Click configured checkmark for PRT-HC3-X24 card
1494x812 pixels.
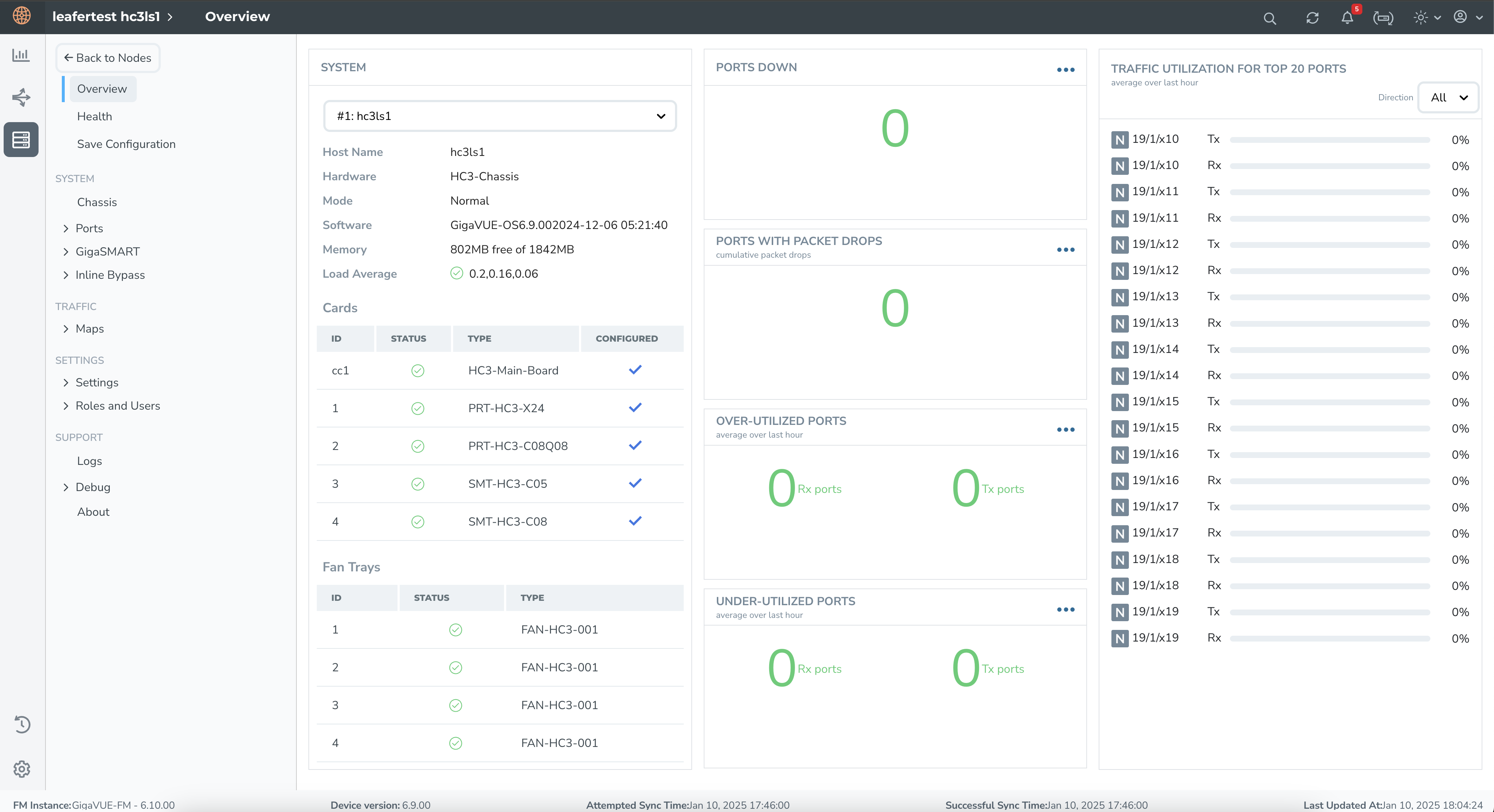point(635,408)
